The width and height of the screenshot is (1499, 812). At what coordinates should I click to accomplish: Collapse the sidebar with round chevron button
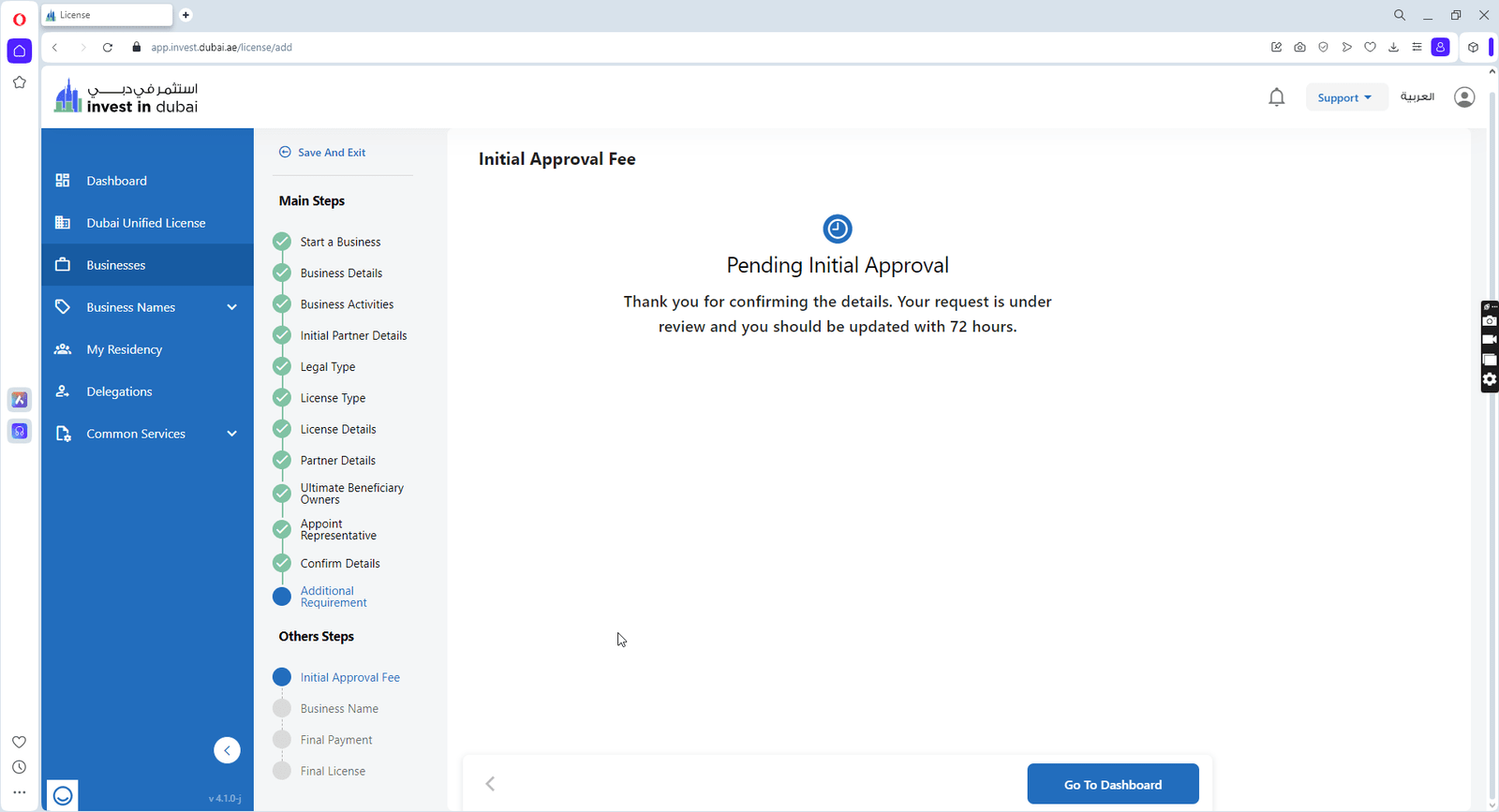[x=227, y=750]
